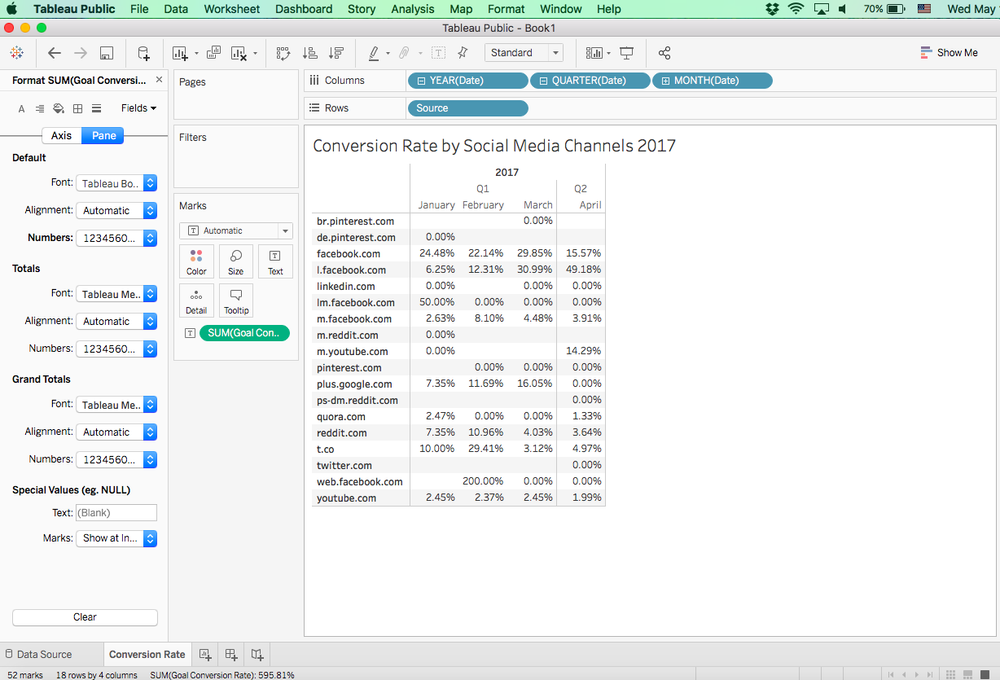Switch to the Axis tab
Image resolution: width=1000 pixels, height=680 pixels.
point(61,136)
